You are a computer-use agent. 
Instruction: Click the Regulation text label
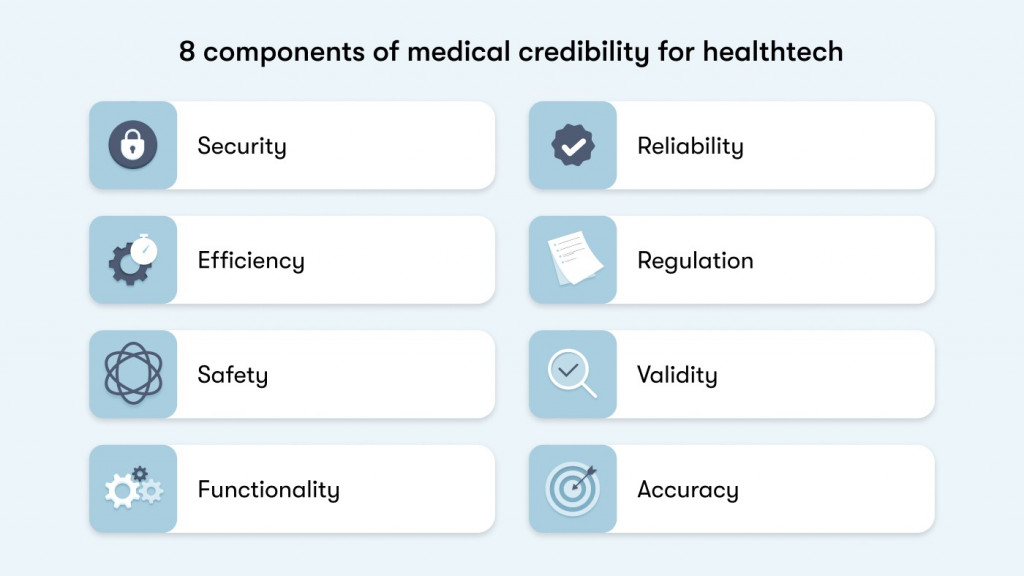pyautogui.click(x=695, y=261)
